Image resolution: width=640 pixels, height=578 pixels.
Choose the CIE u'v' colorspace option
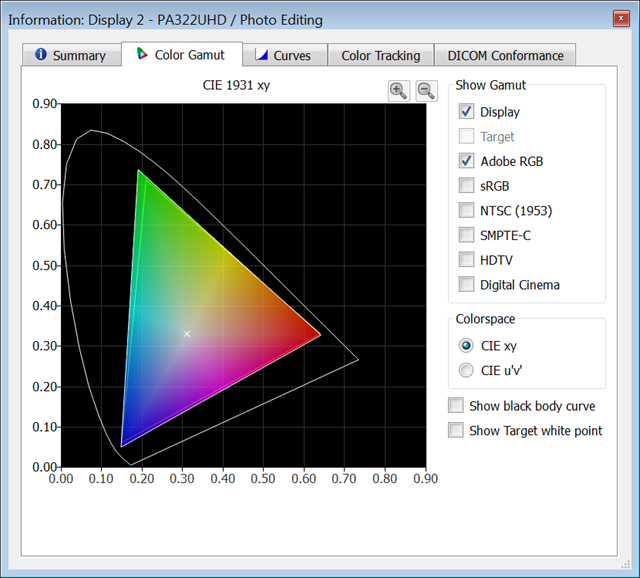466,371
